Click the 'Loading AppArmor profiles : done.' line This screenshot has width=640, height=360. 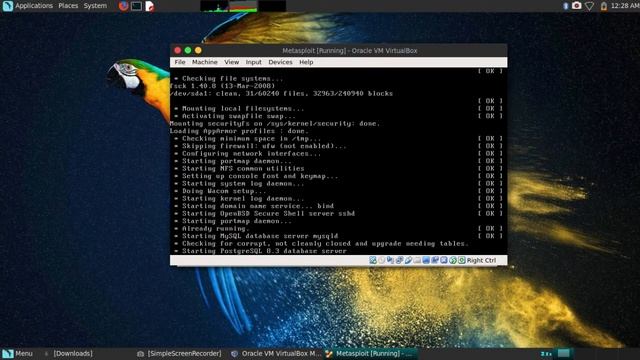click(239, 131)
